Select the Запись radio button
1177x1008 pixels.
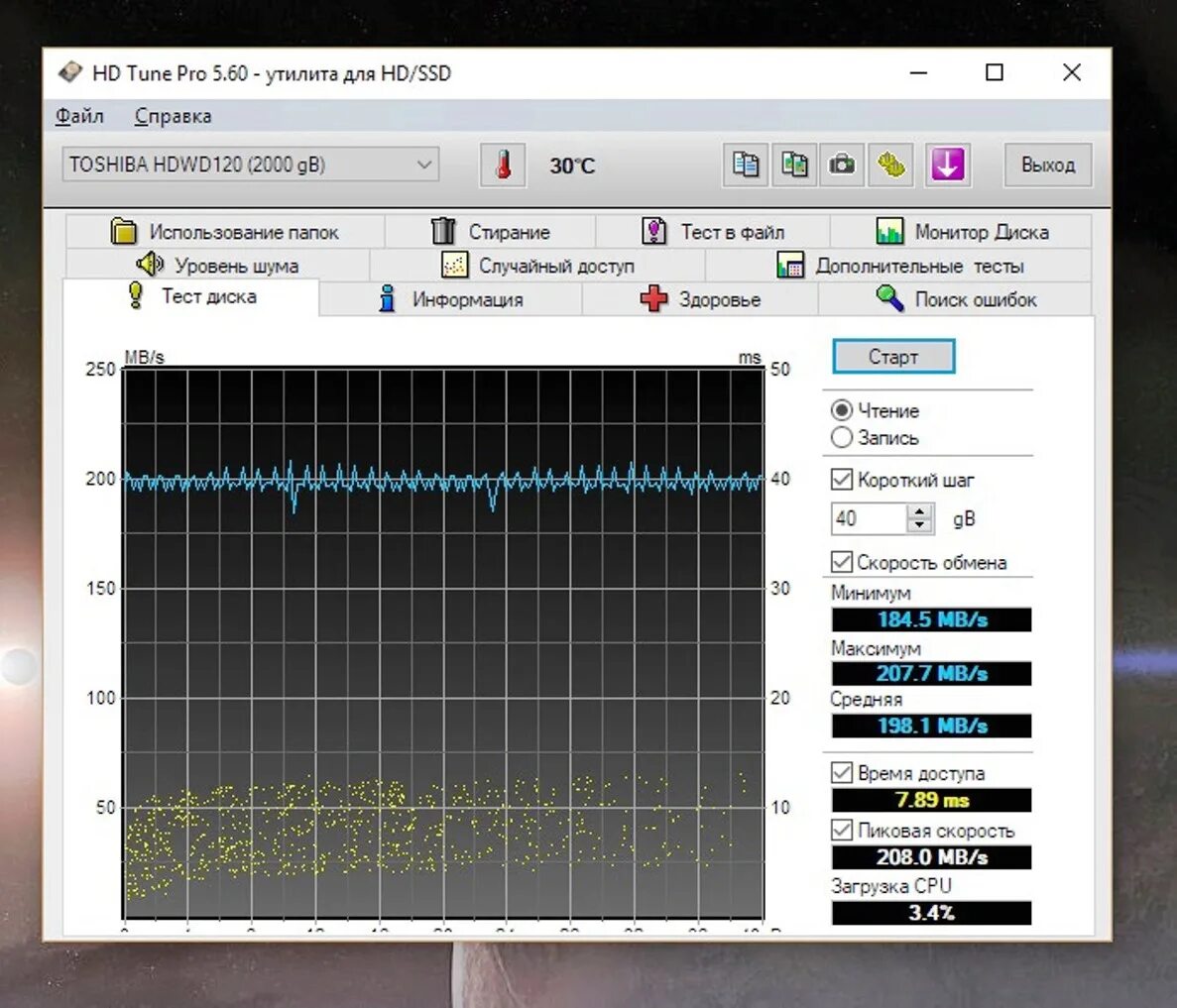point(842,437)
